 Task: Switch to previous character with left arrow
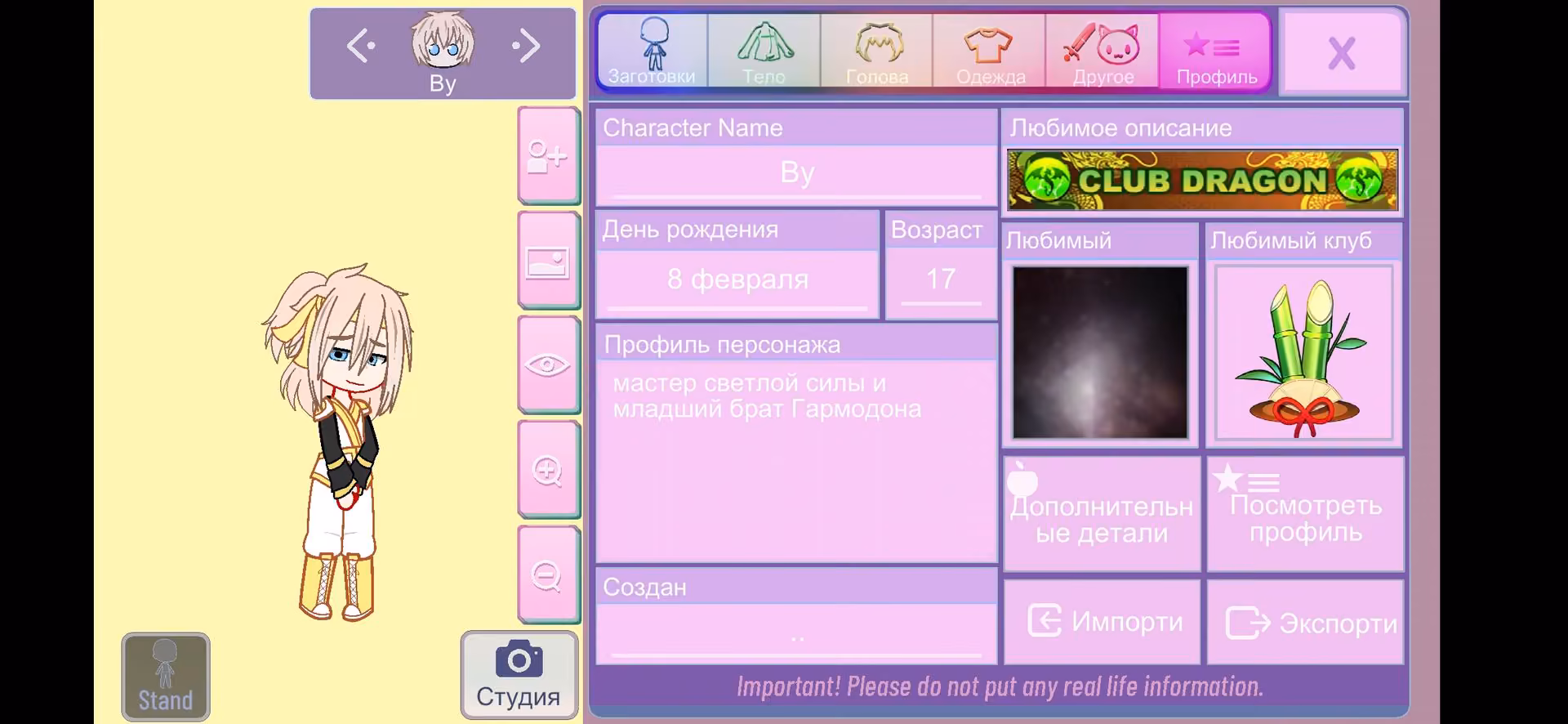pyautogui.click(x=360, y=46)
